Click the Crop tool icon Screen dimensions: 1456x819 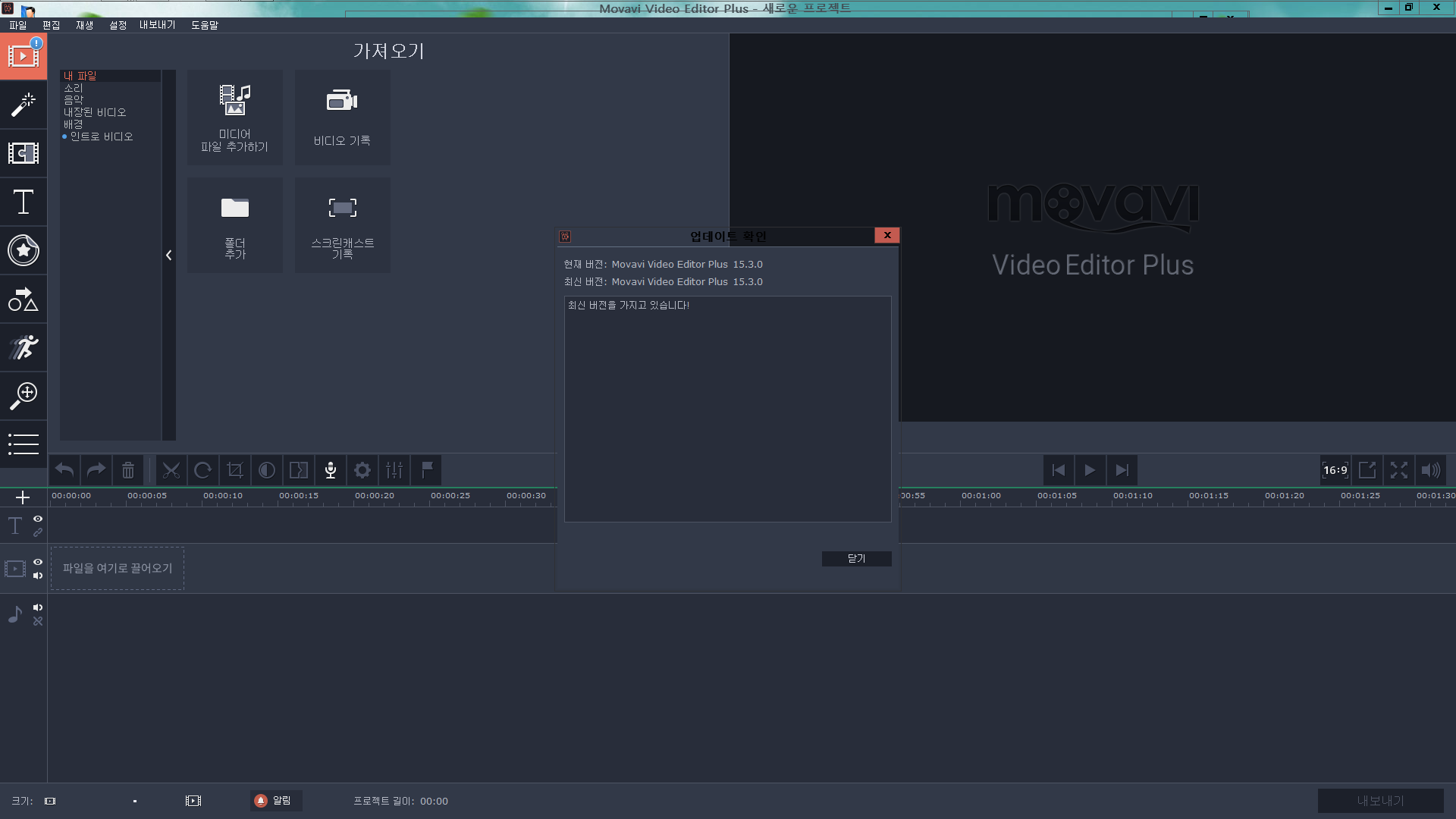coord(235,470)
